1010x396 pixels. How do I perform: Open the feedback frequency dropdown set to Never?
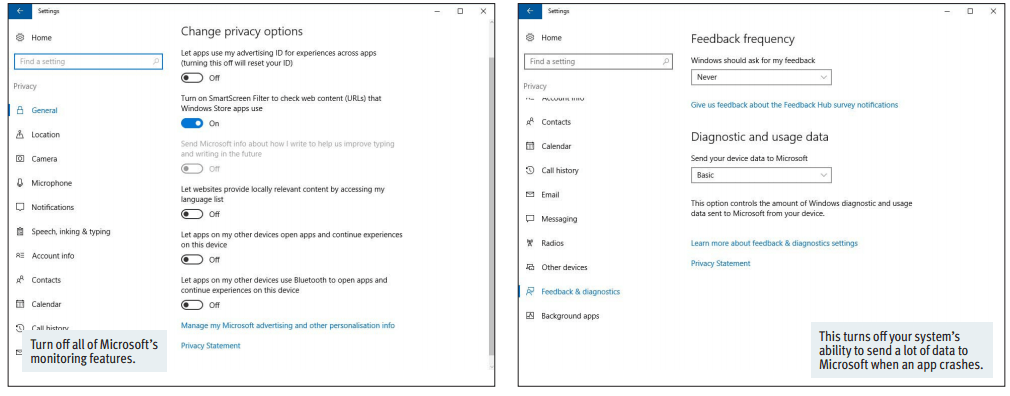761,77
